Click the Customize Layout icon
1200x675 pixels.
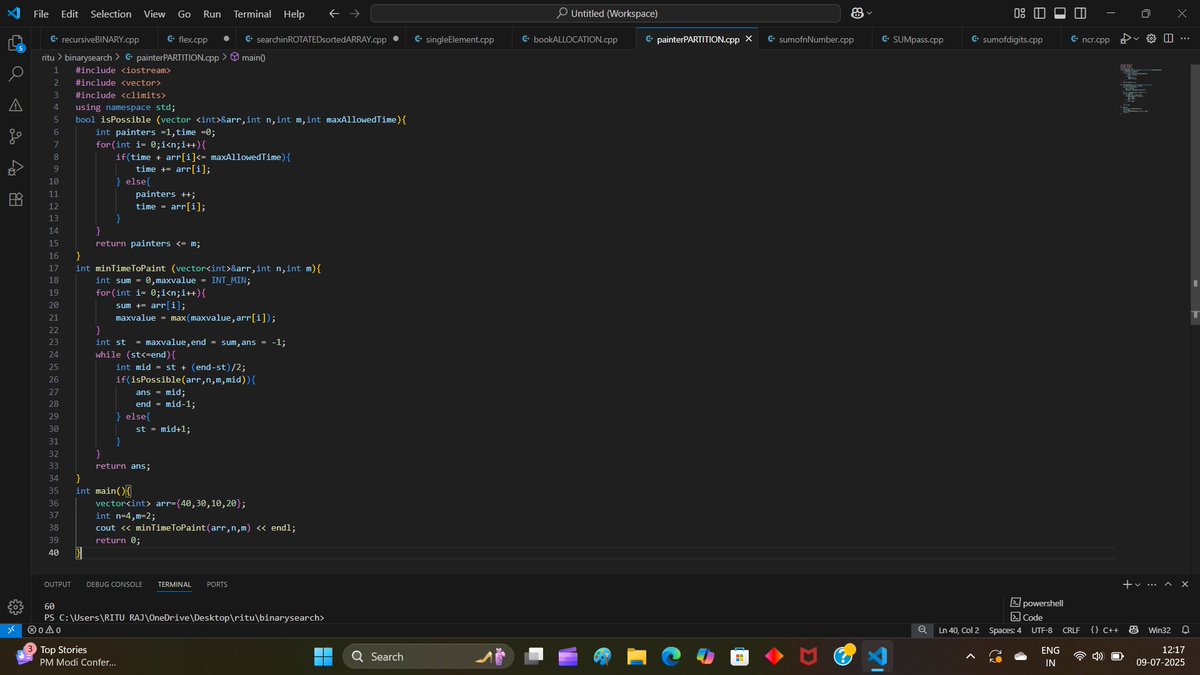pos(1019,14)
